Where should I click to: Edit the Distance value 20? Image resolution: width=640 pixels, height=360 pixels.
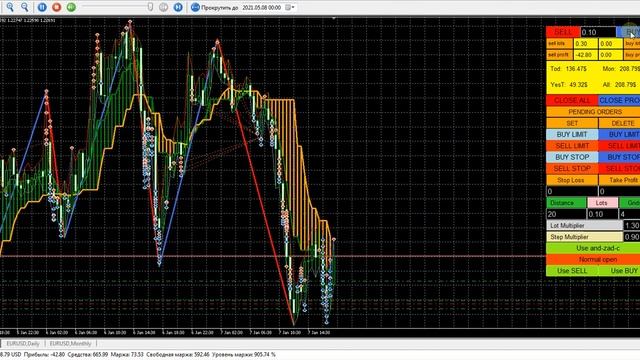point(566,214)
